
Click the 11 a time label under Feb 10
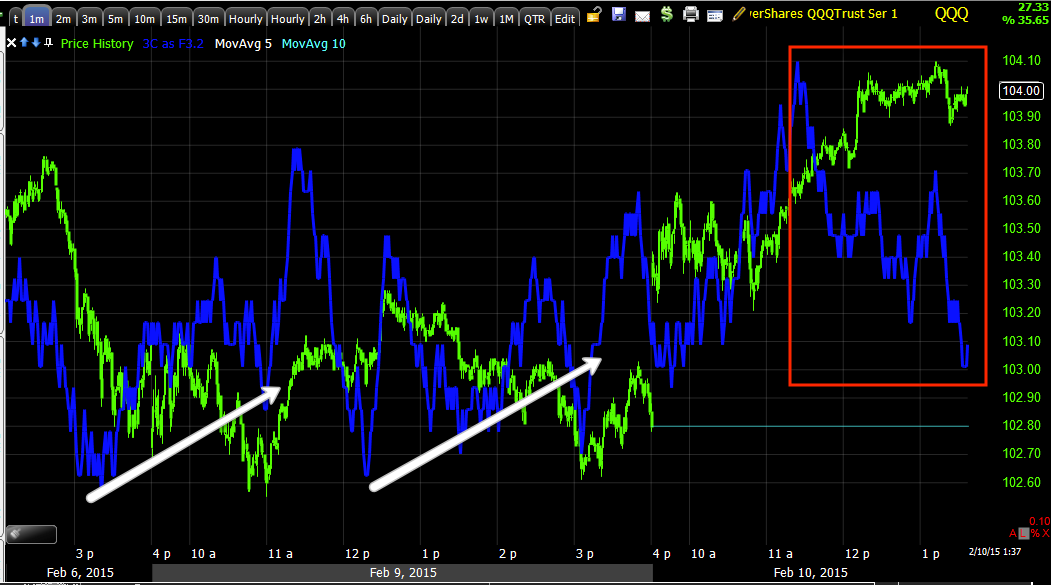coord(780,554)
